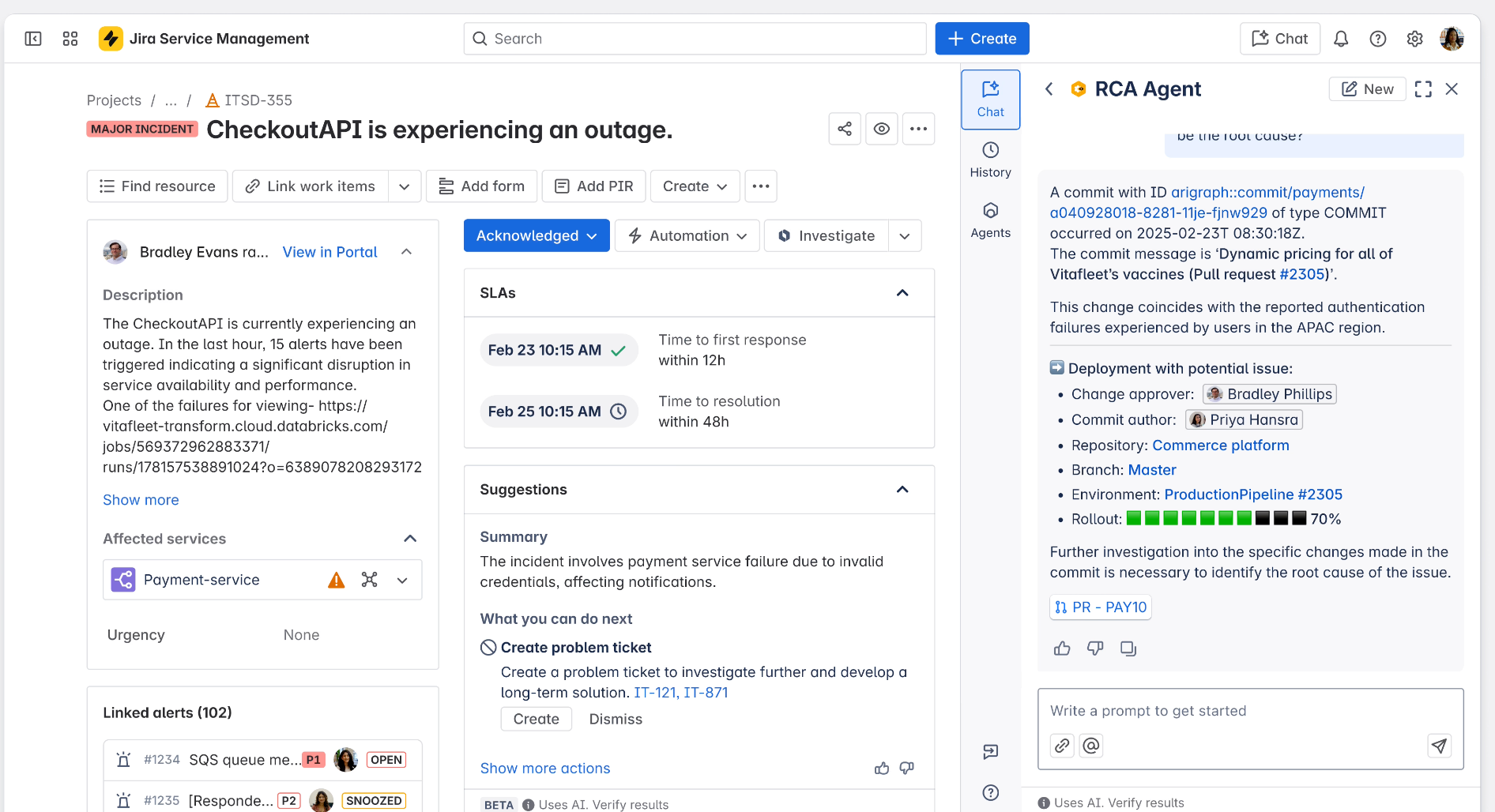Click the View in Portal link
This screenshot has height=812, width=1495.
point(330,252)
